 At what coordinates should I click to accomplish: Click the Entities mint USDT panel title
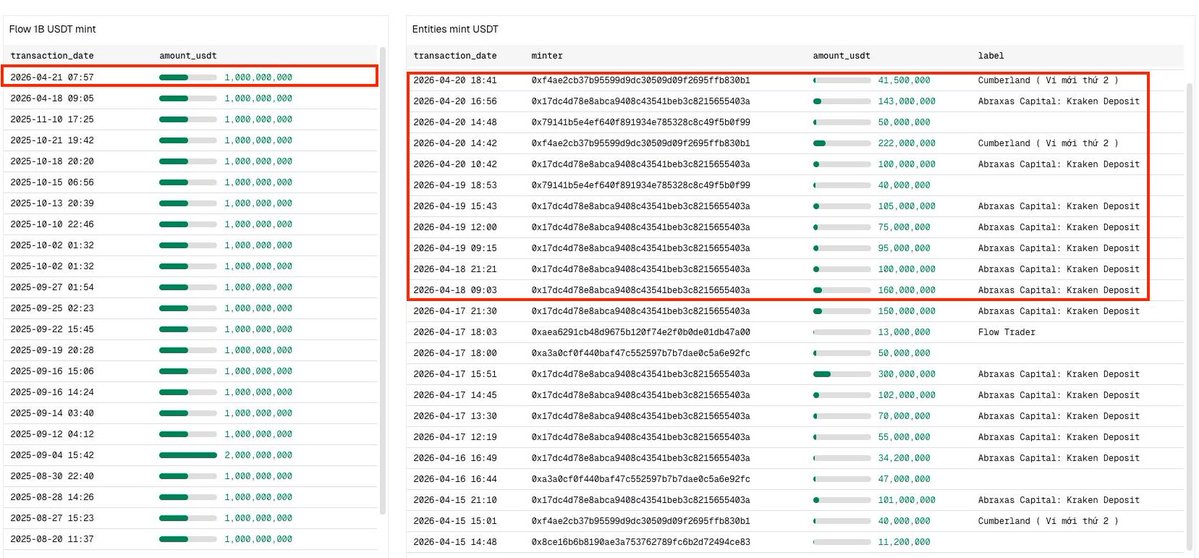[455, 30]
